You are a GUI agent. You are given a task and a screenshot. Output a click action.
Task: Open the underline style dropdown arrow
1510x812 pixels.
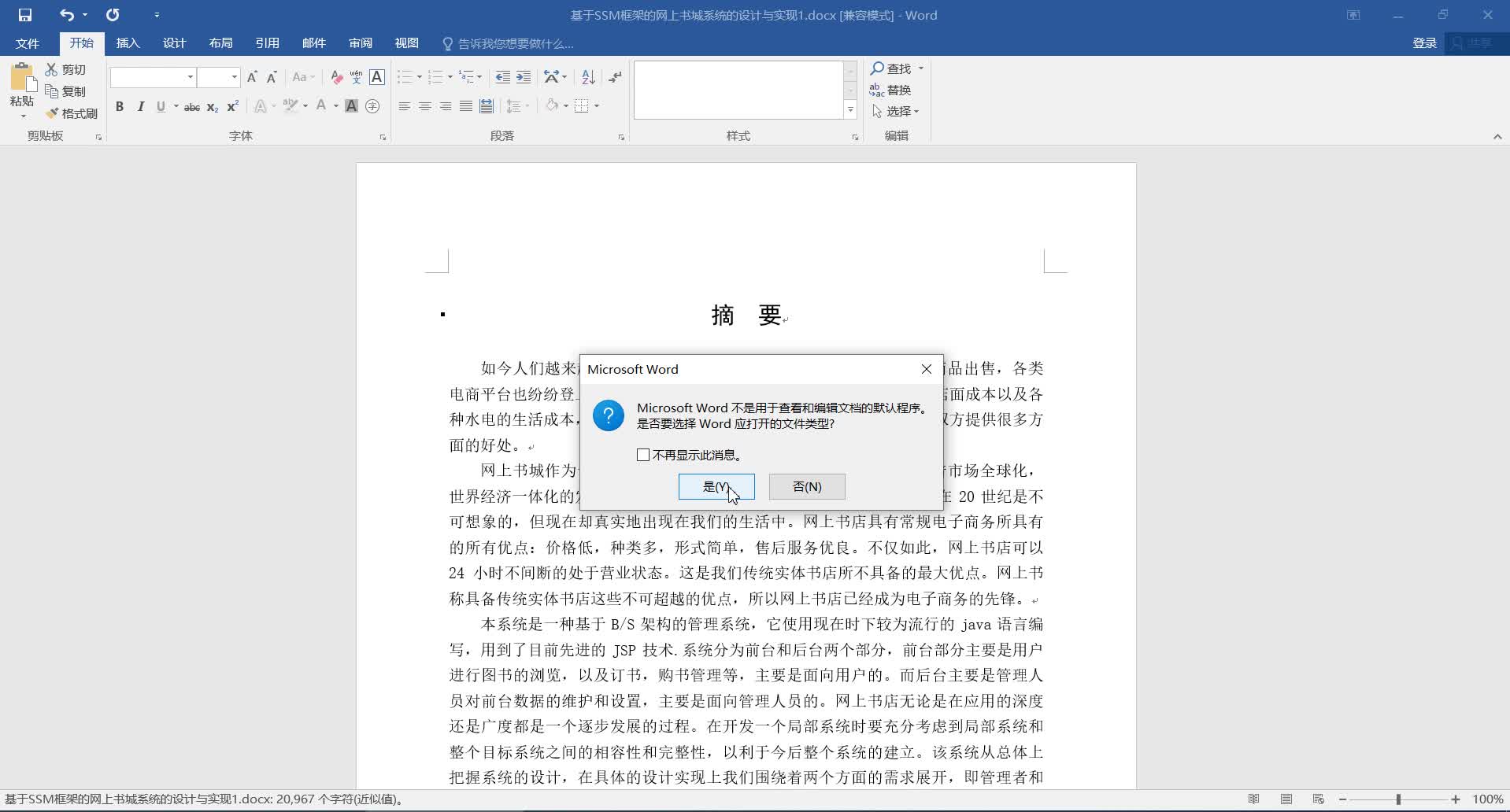[176, 106]
